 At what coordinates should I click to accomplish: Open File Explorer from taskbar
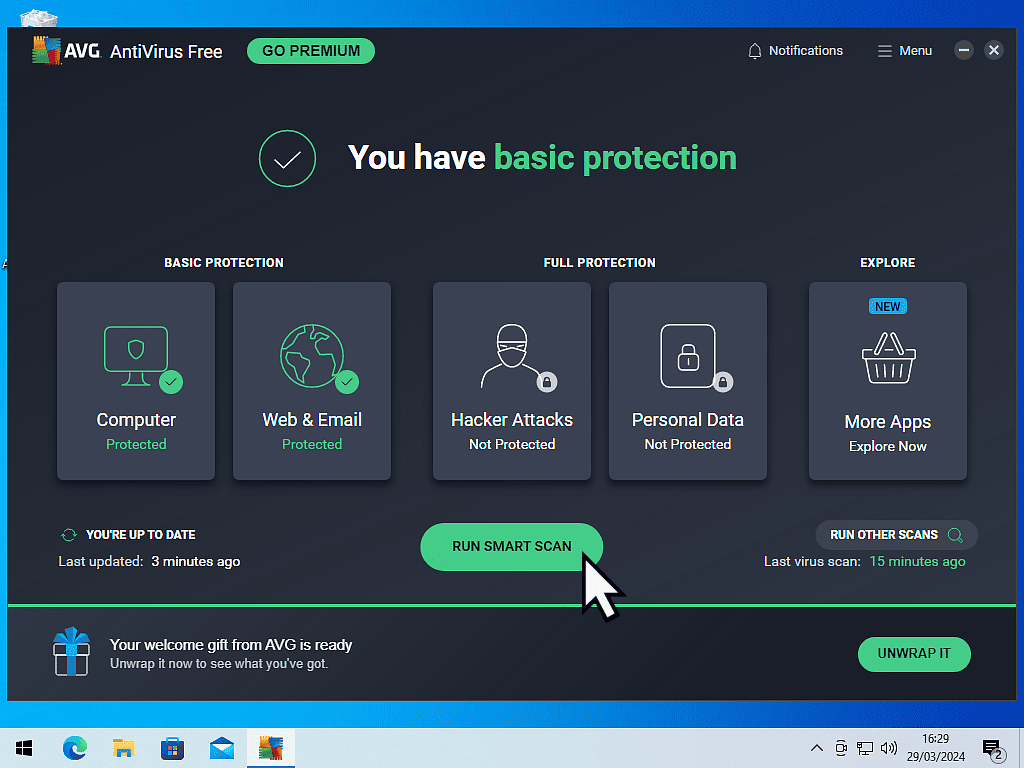click(x=123, y=748)
